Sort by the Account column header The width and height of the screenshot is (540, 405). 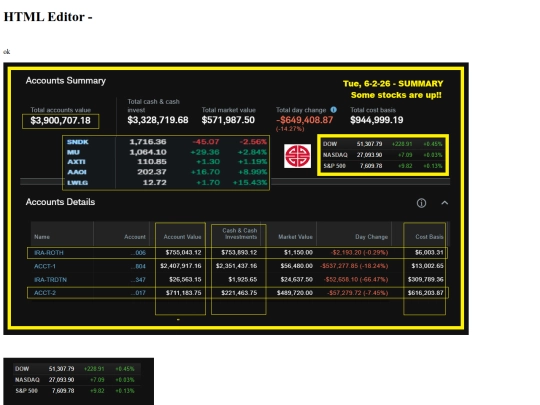(x=135, y=237)
